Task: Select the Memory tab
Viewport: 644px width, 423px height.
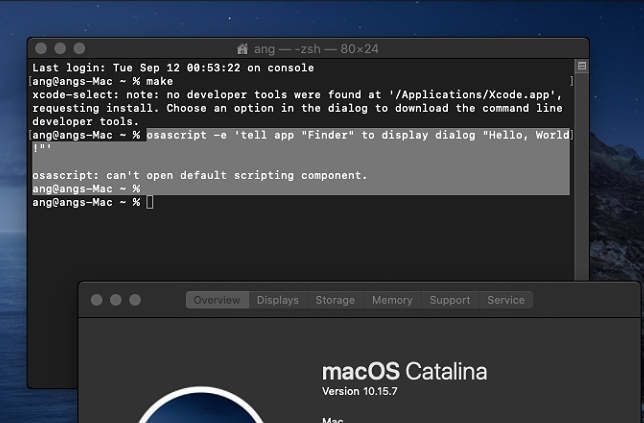Action: 392,300
